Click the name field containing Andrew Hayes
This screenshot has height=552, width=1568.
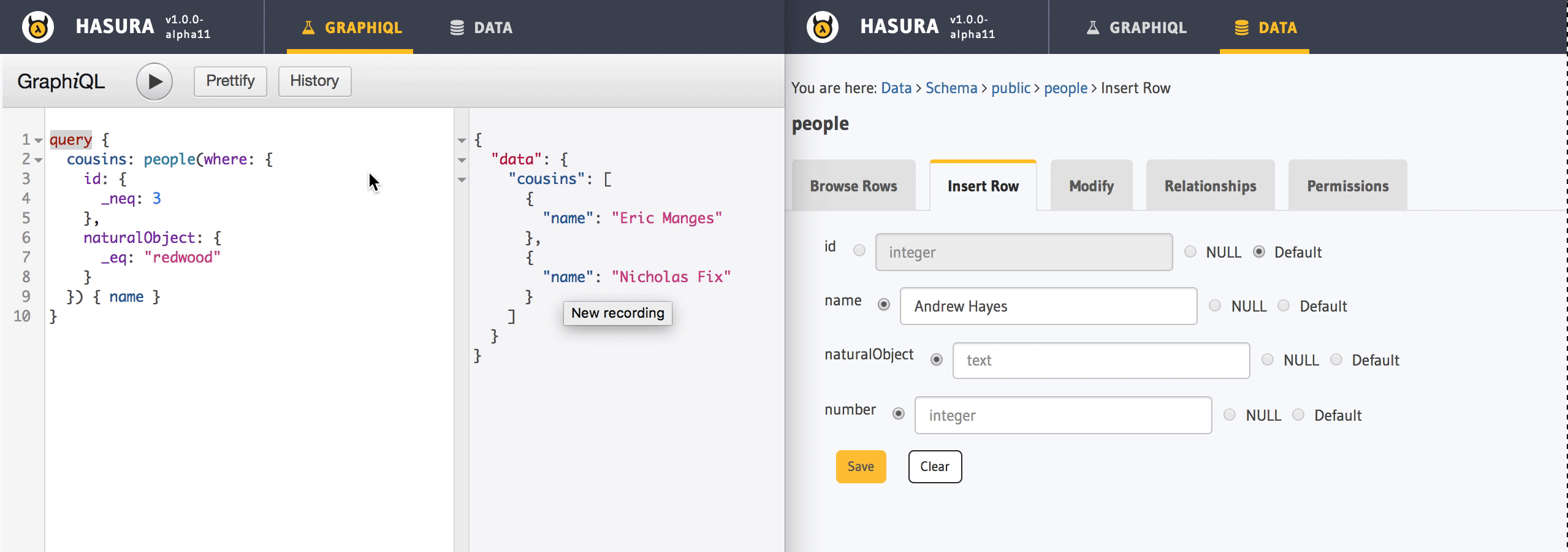(x=1049, y=306)
